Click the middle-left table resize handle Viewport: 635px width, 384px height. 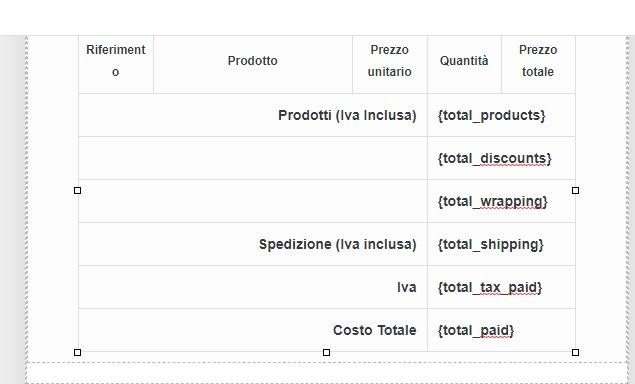(78, 190)
